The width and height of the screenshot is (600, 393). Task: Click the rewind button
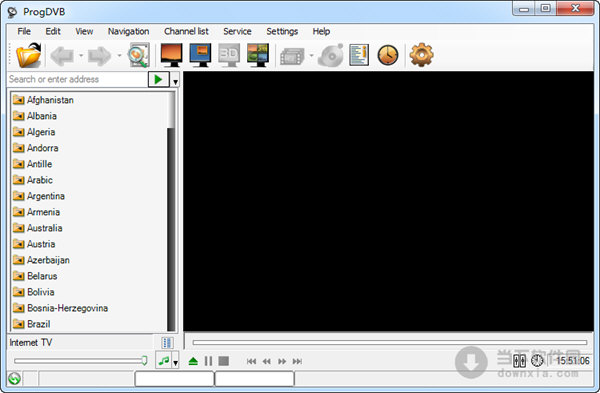267,361
